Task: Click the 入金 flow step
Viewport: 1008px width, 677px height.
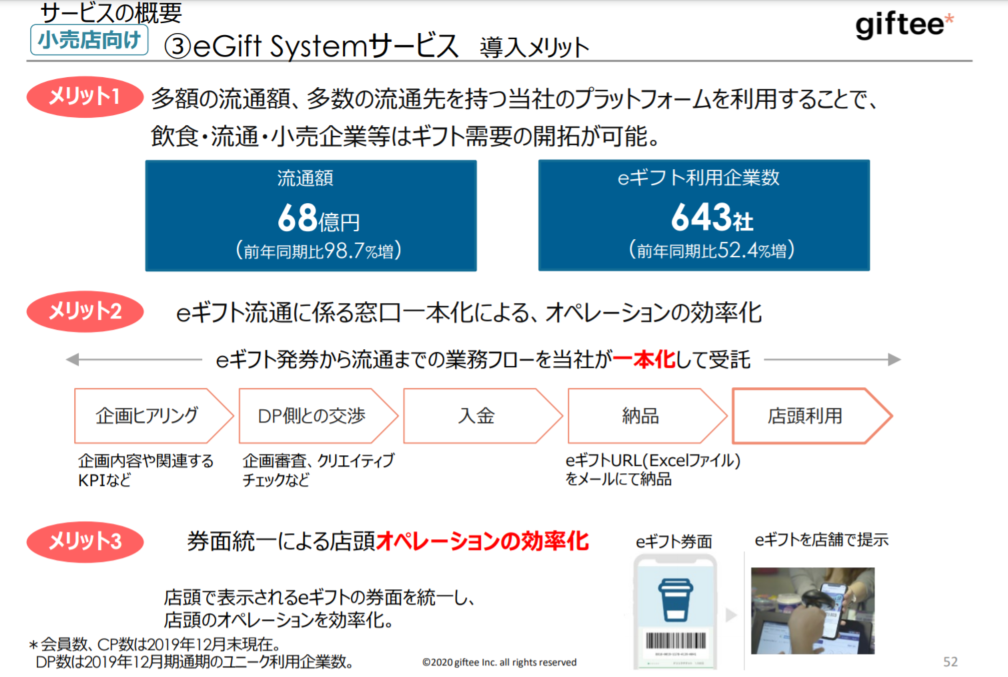Action: [x=482, y=416]
